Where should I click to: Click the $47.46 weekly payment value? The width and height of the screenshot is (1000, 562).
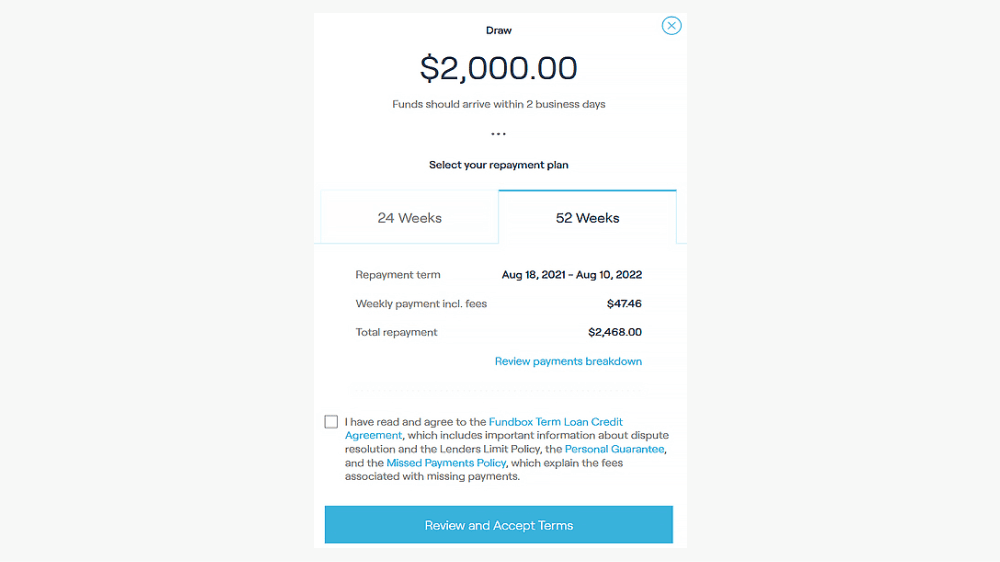click(624, 304)
